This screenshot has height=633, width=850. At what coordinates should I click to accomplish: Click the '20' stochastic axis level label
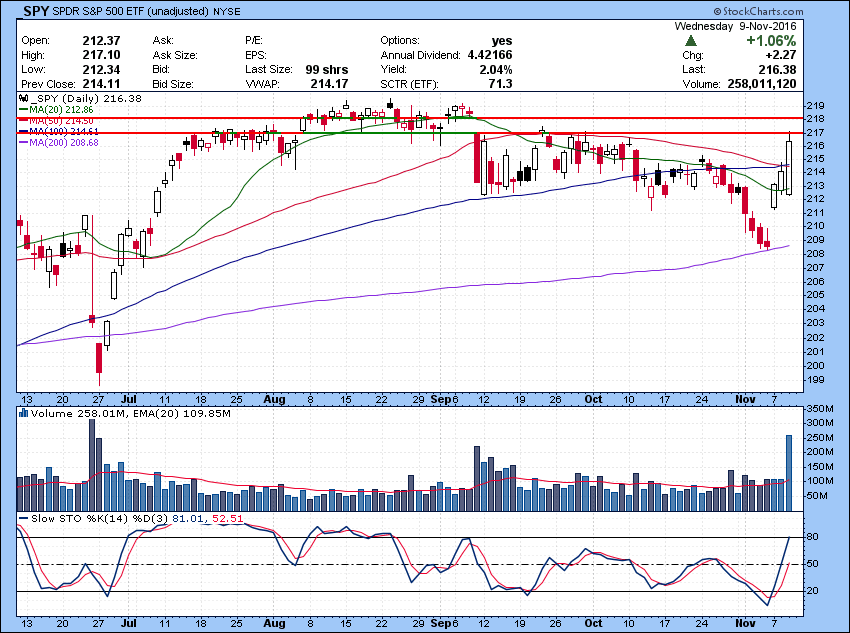[x=813, y=591]
